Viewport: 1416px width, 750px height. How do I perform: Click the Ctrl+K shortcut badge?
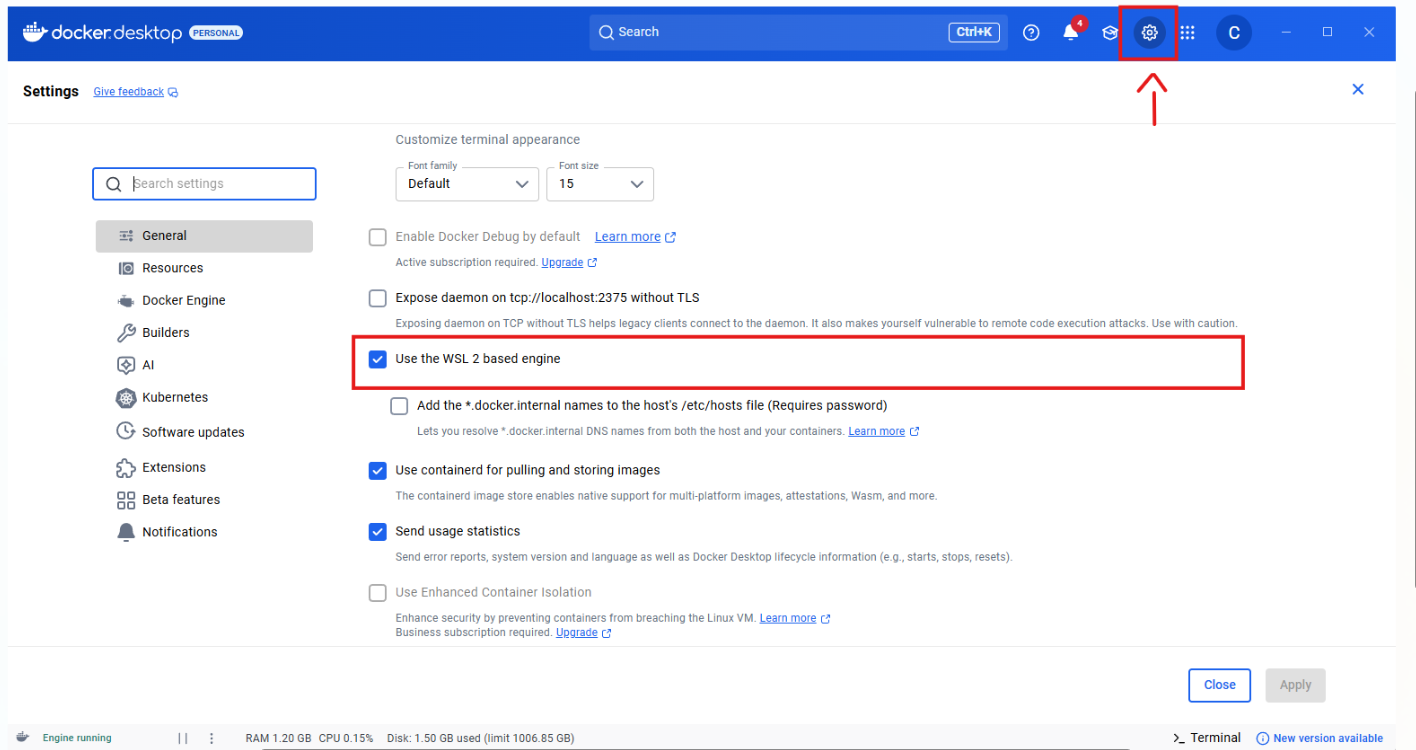[x=974, y=32]
